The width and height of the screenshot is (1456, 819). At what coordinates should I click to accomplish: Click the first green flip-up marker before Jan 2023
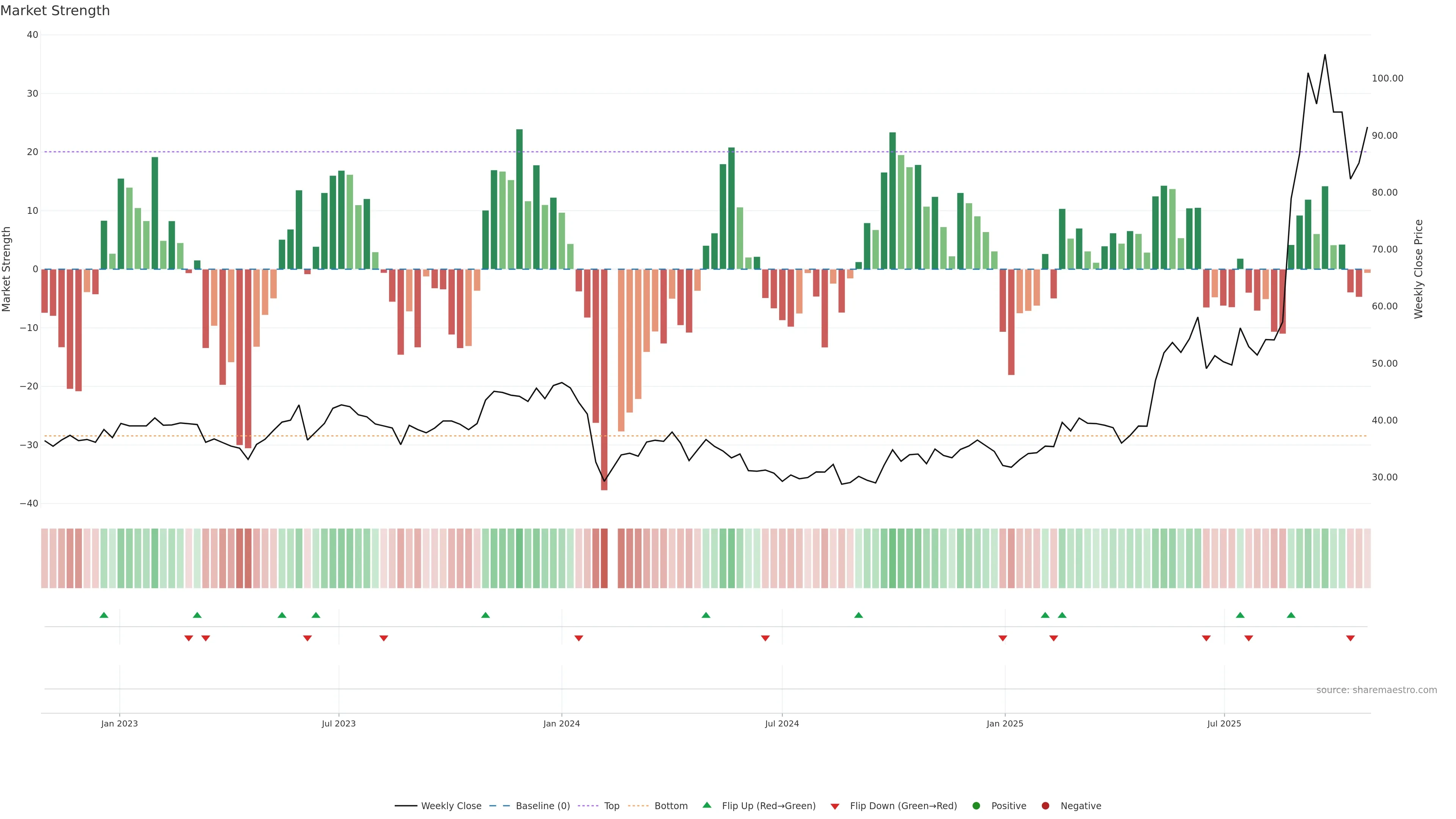point(104,615)
